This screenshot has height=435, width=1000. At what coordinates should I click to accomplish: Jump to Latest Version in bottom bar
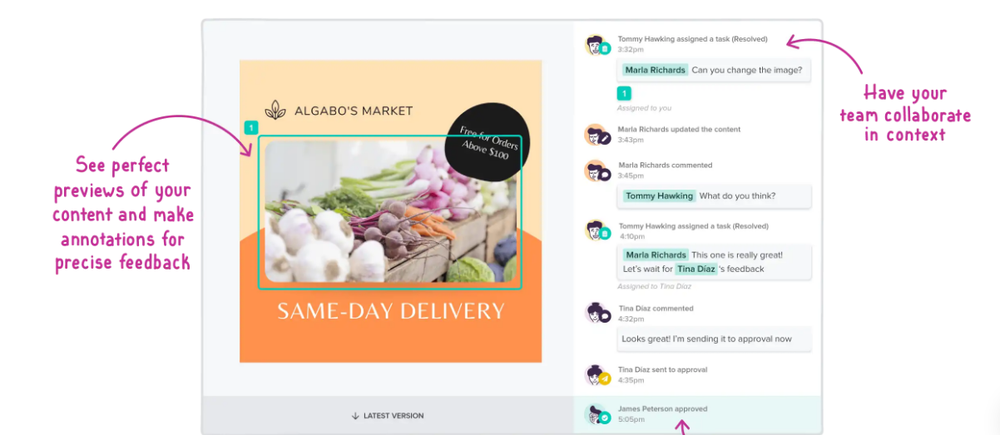(387, 416)
